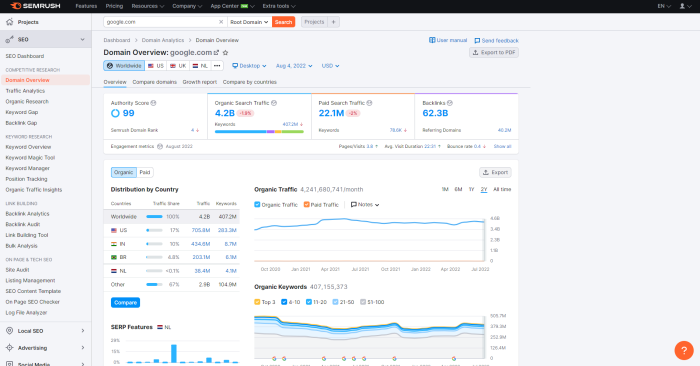The height and width of the screenshot is (366, 700).
Task: Open Send feedback link
Action: 496,41
